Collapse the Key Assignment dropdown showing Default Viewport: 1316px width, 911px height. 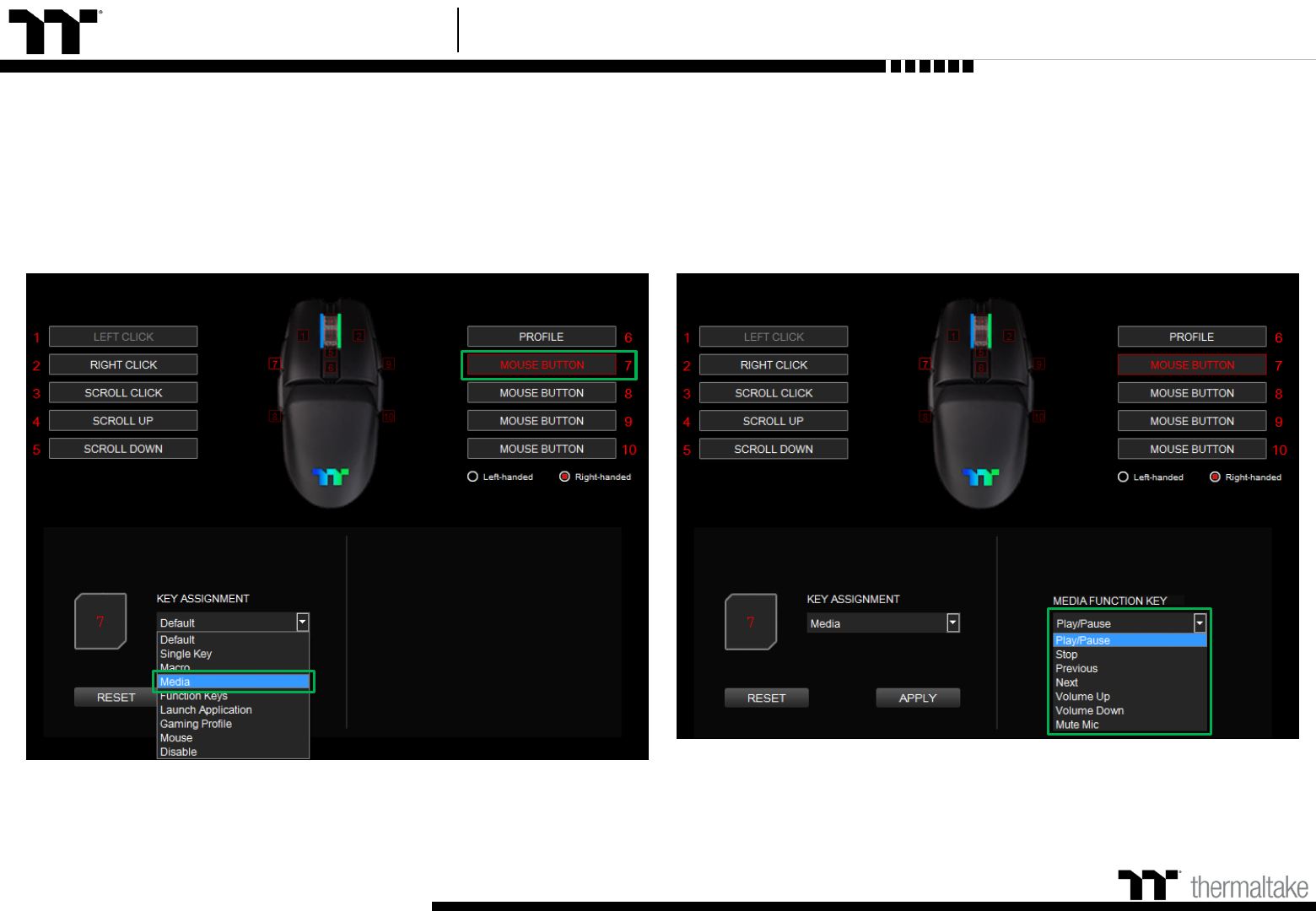tap(302, 623)
